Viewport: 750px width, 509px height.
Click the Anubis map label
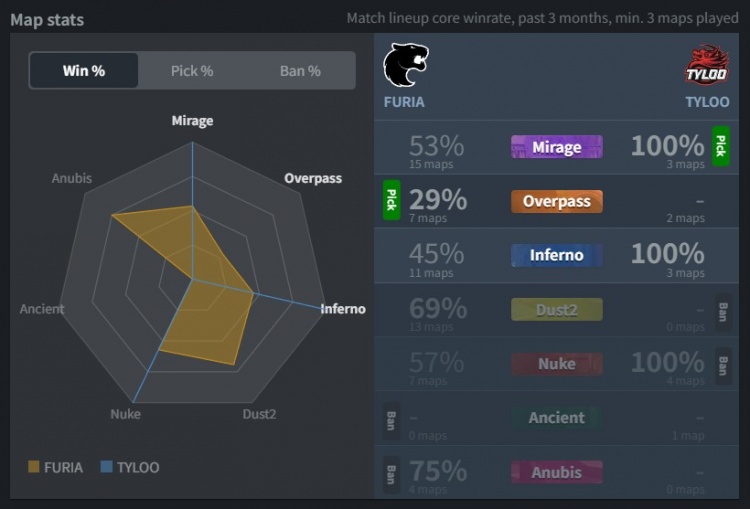click(556, 472)
